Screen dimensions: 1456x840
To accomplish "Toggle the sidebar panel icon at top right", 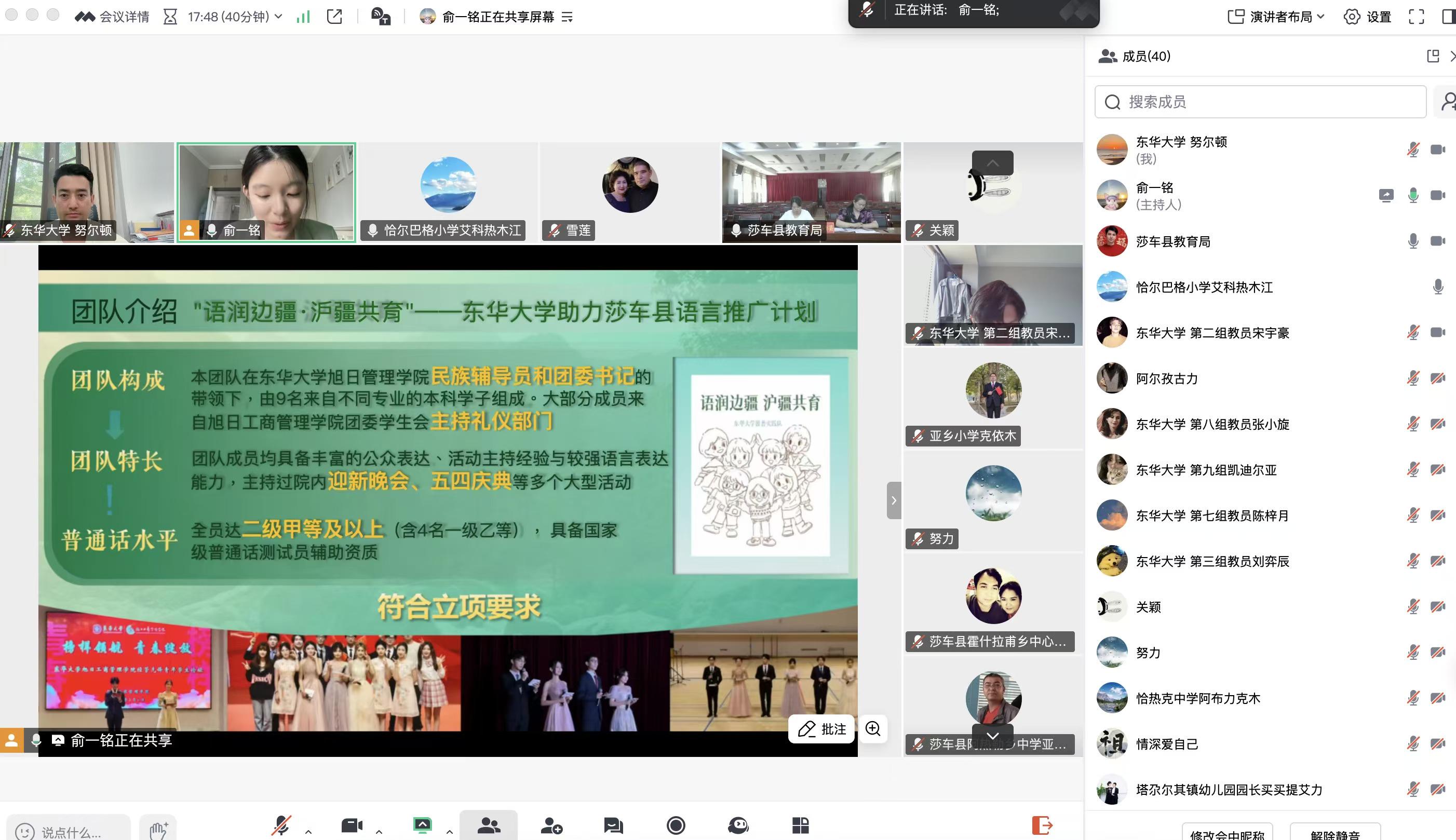I will point(1449,17).
